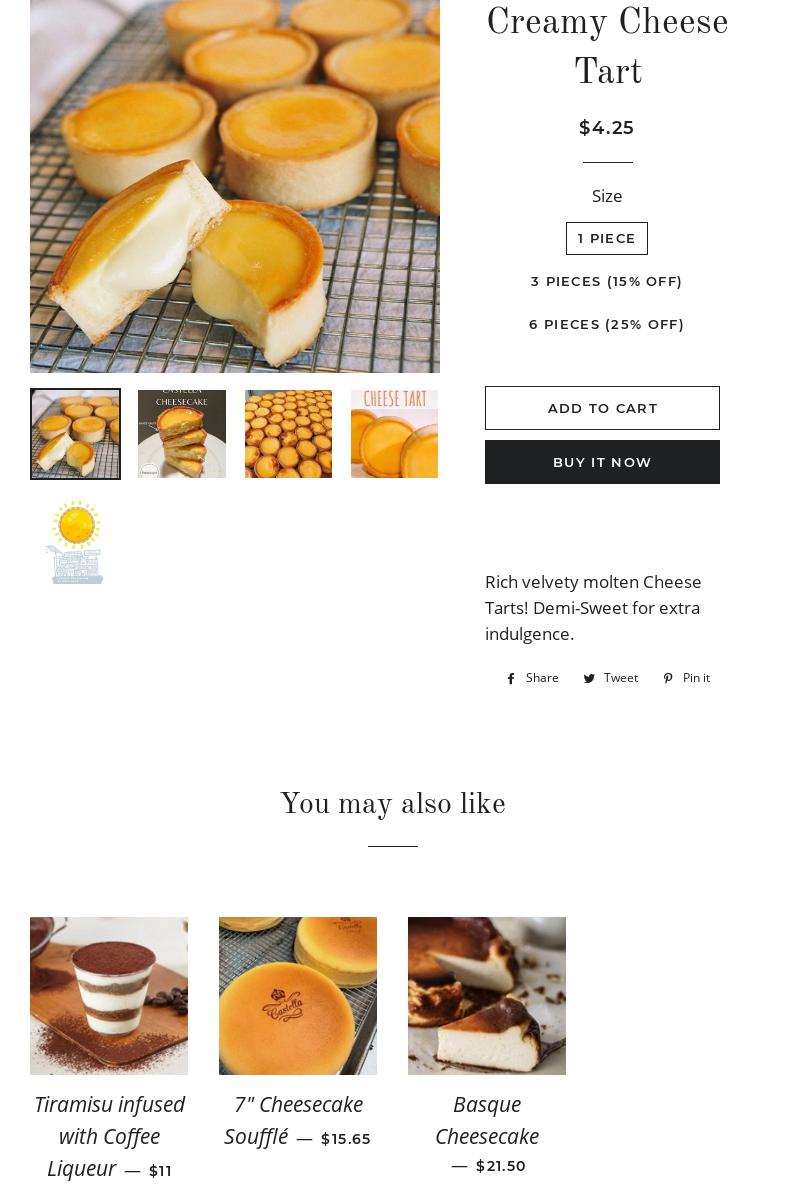Click the Twitter Tweet icon

[590, 679]
